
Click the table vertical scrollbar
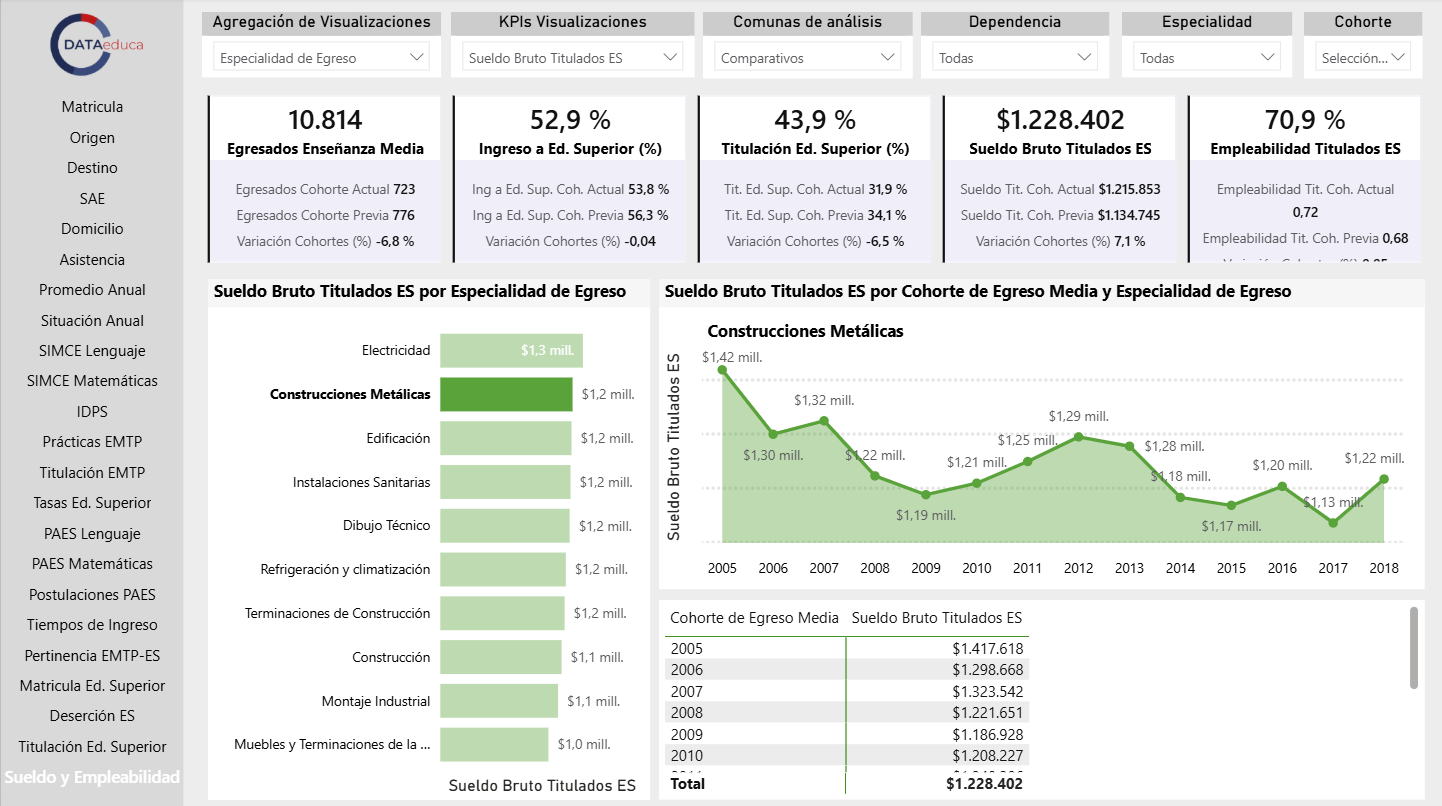[x=1414, y=647]
